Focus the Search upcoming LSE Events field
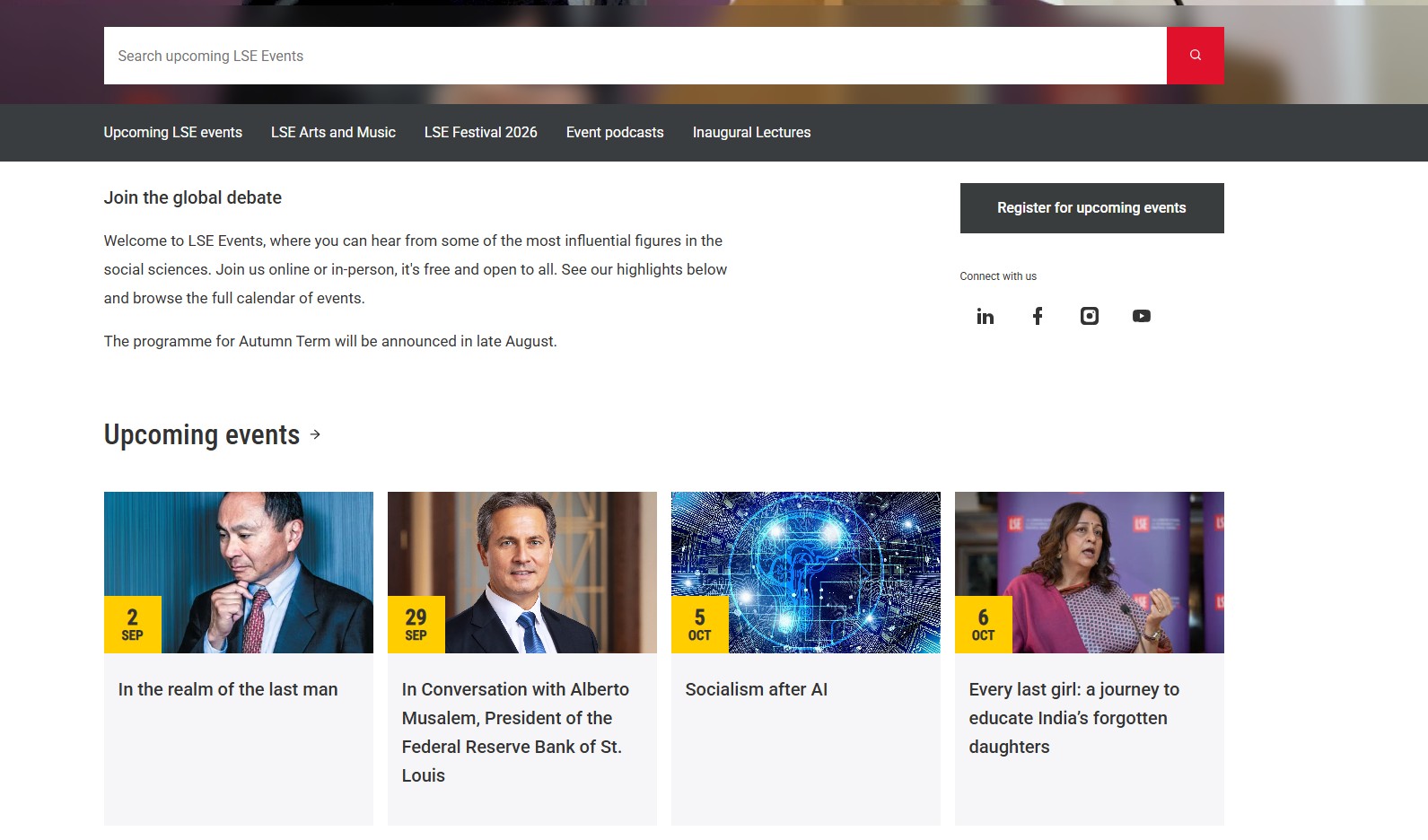The image size is (1428, 840). click(x=635, y=56)
